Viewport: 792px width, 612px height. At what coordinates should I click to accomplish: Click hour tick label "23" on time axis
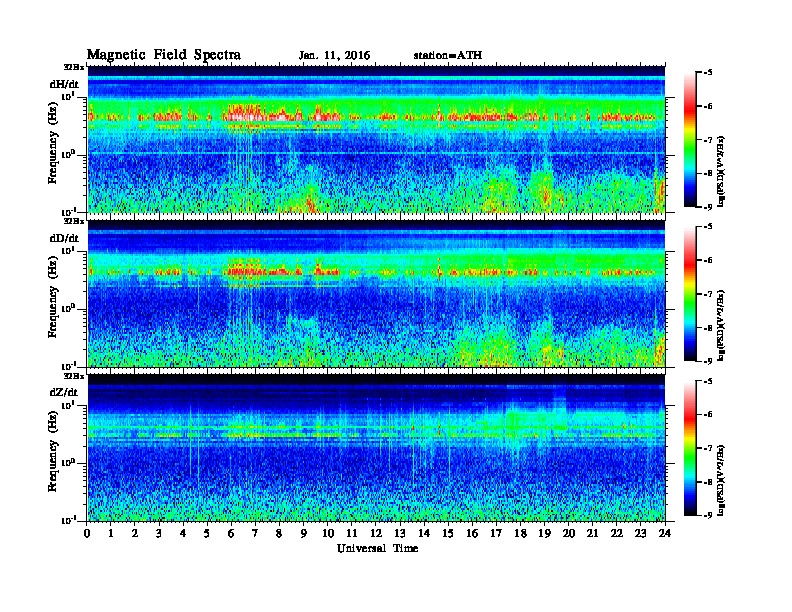click(640, 534)
